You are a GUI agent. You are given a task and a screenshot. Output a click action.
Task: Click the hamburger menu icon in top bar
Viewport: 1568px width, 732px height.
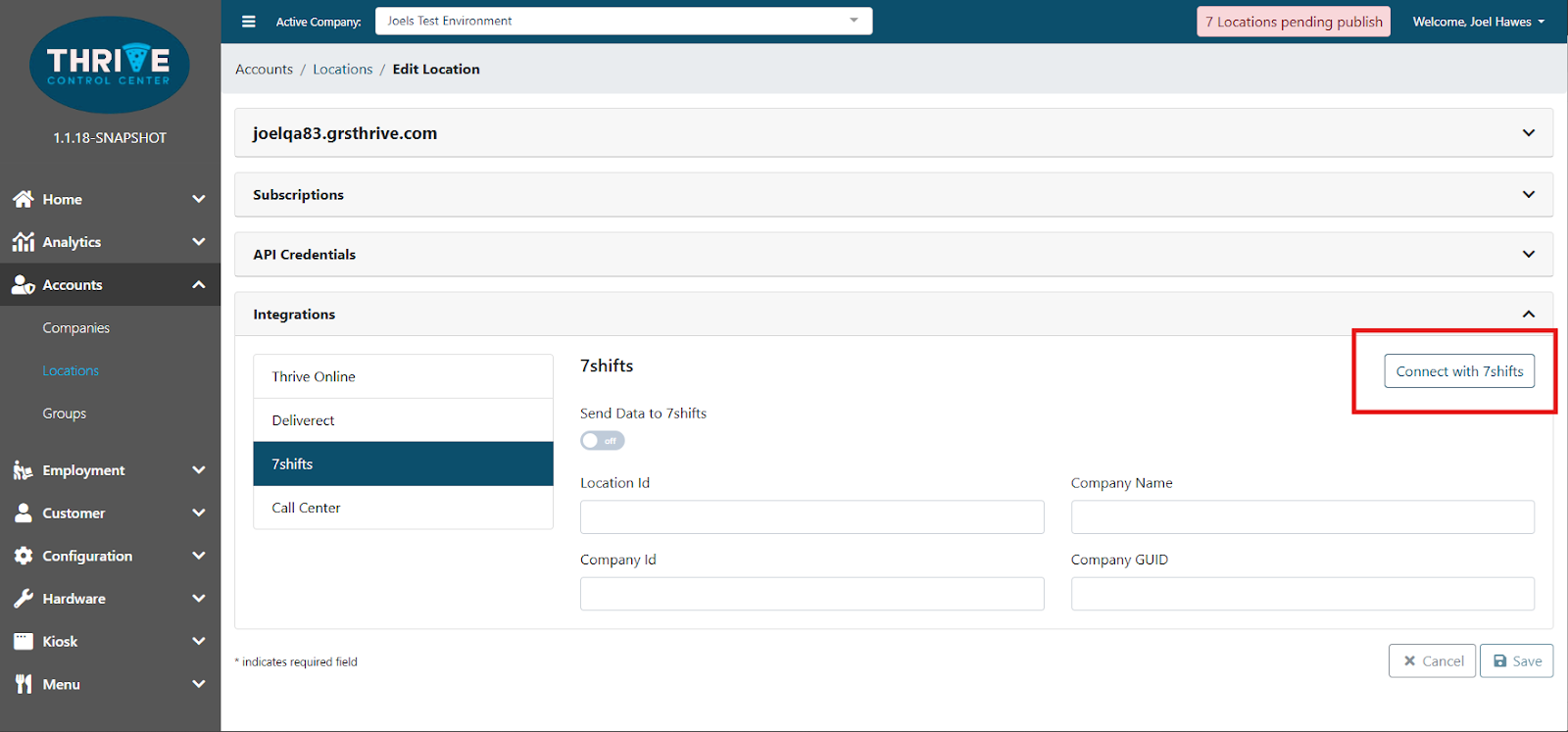click(x=249, y=22)
